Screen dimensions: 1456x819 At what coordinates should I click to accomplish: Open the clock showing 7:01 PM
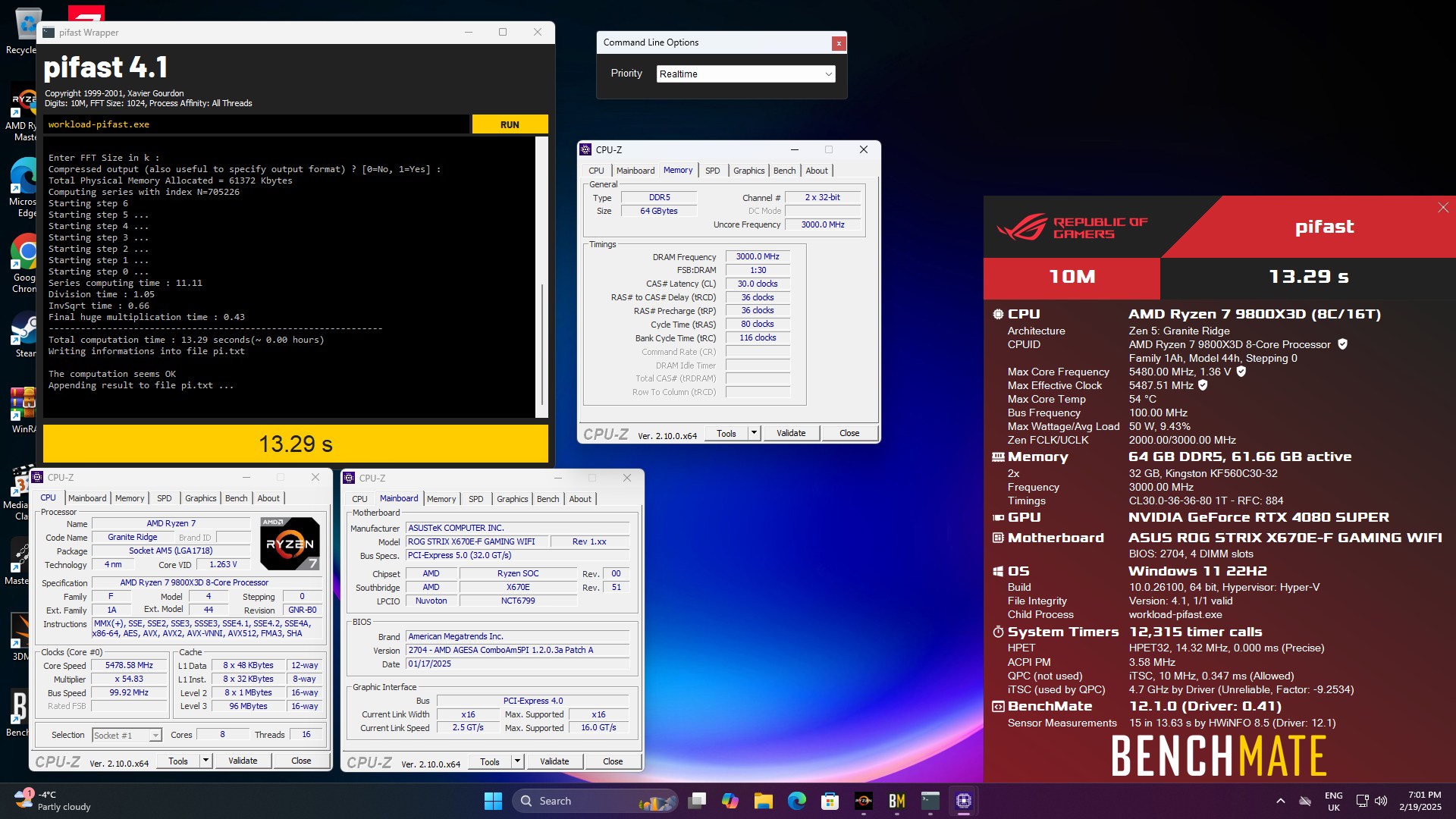click(1420, 801)
